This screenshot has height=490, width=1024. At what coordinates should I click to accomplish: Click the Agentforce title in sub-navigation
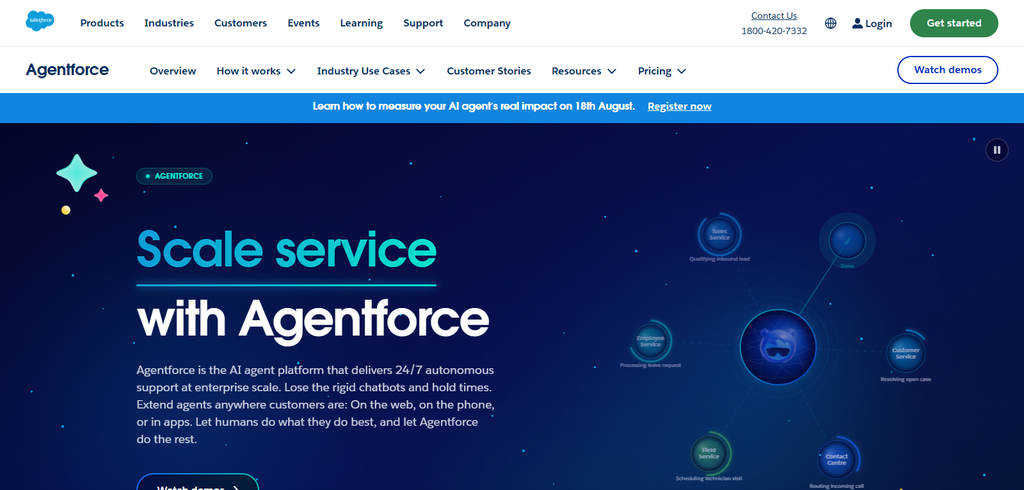point(67,70)
